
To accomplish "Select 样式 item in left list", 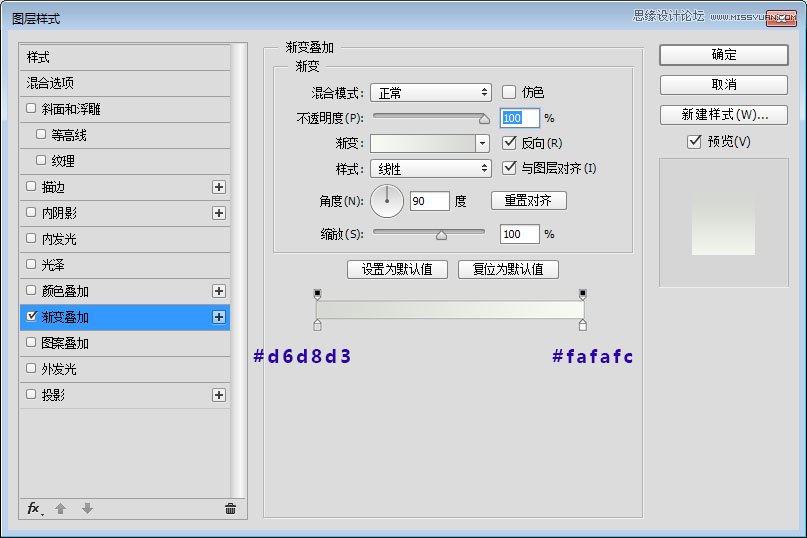I will click(x=125, y=57).
